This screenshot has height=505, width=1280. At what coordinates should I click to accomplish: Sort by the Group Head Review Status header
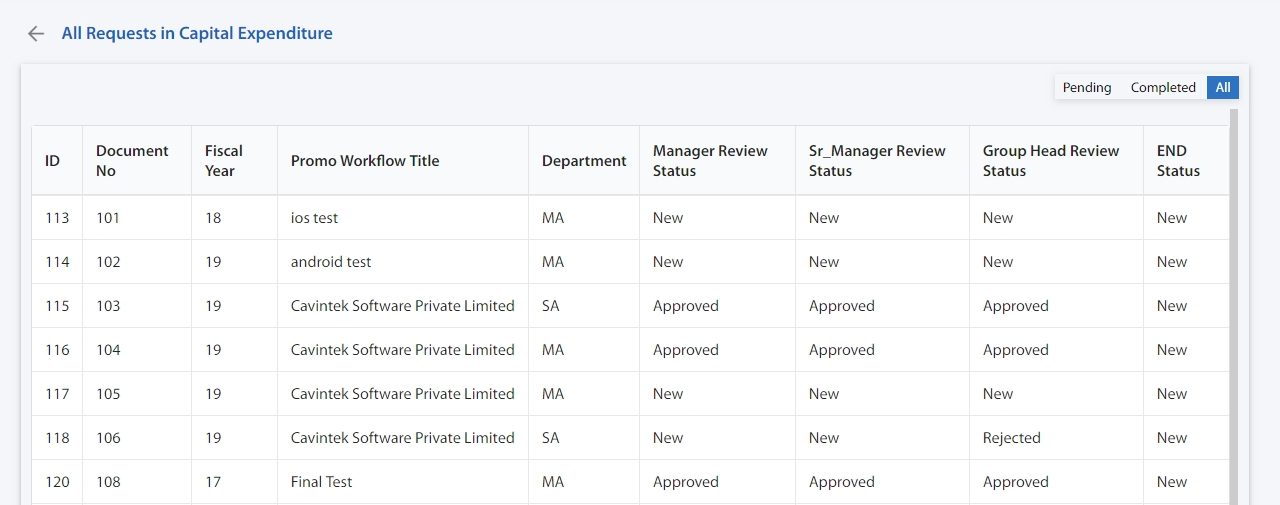[1051, 161]
